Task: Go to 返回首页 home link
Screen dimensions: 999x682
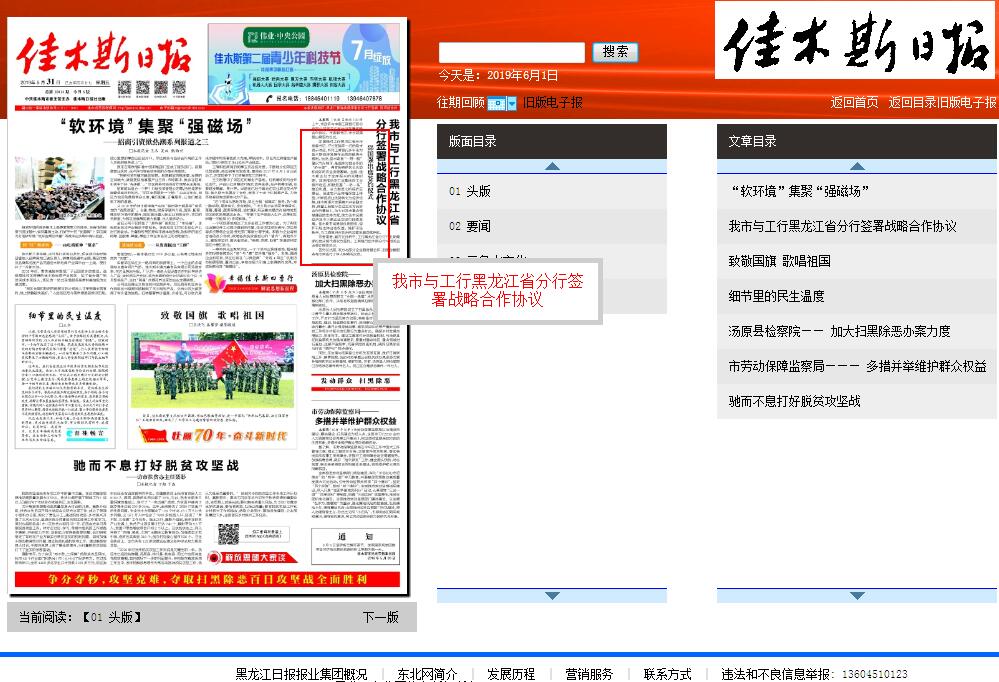Action: [x=854, y=102]
